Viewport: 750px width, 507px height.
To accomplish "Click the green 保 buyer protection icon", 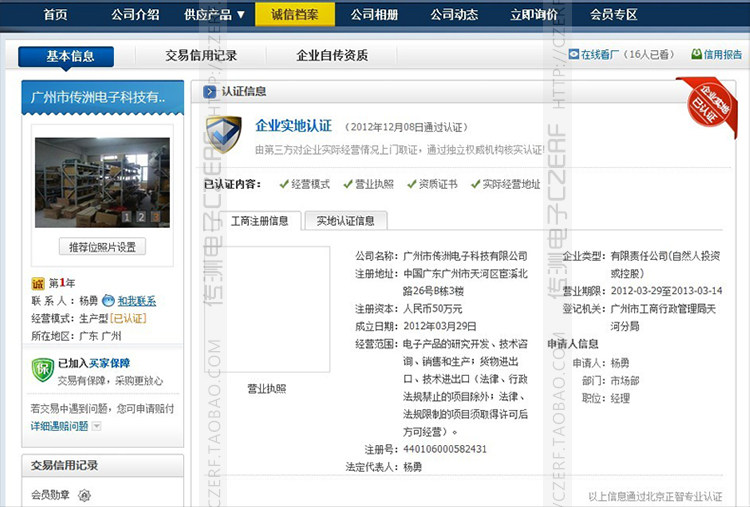I will click(43, 370).
